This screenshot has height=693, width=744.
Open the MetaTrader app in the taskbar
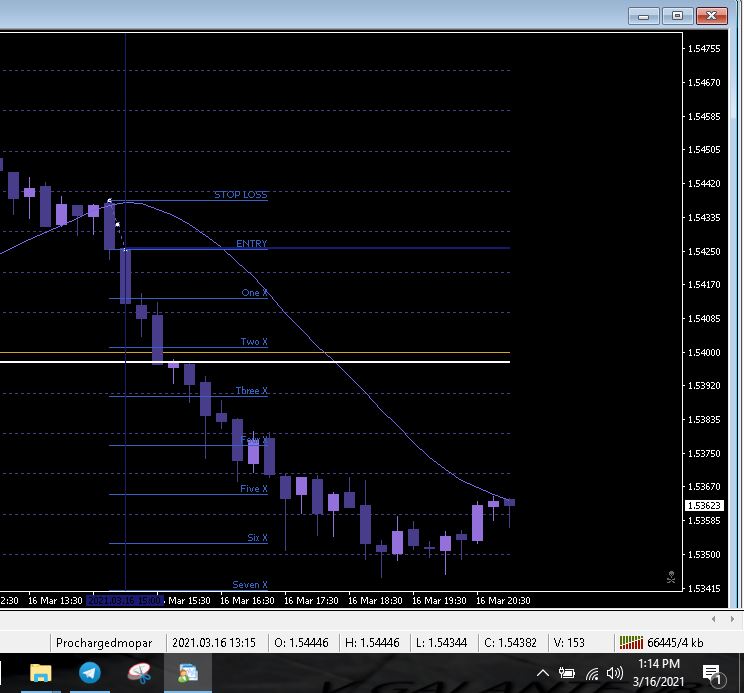188,673
